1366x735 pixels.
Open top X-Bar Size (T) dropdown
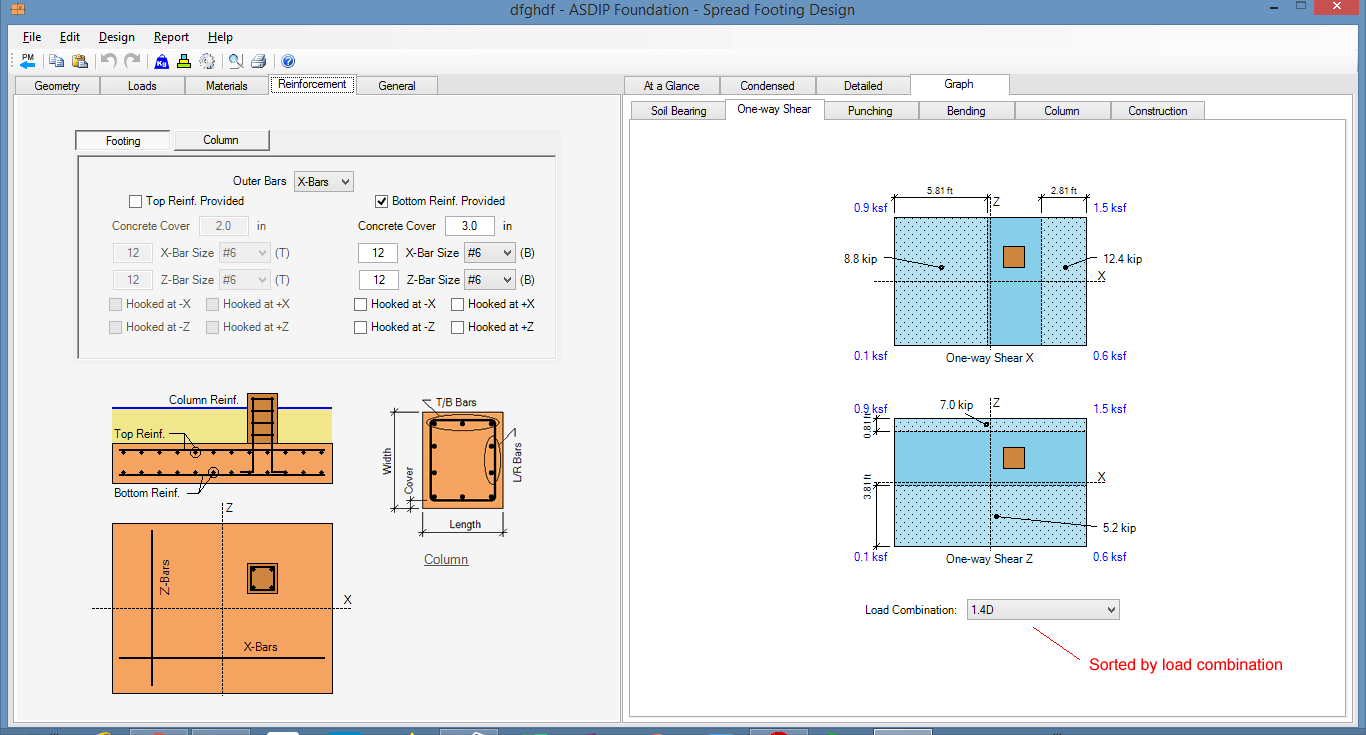click(244, 253)
